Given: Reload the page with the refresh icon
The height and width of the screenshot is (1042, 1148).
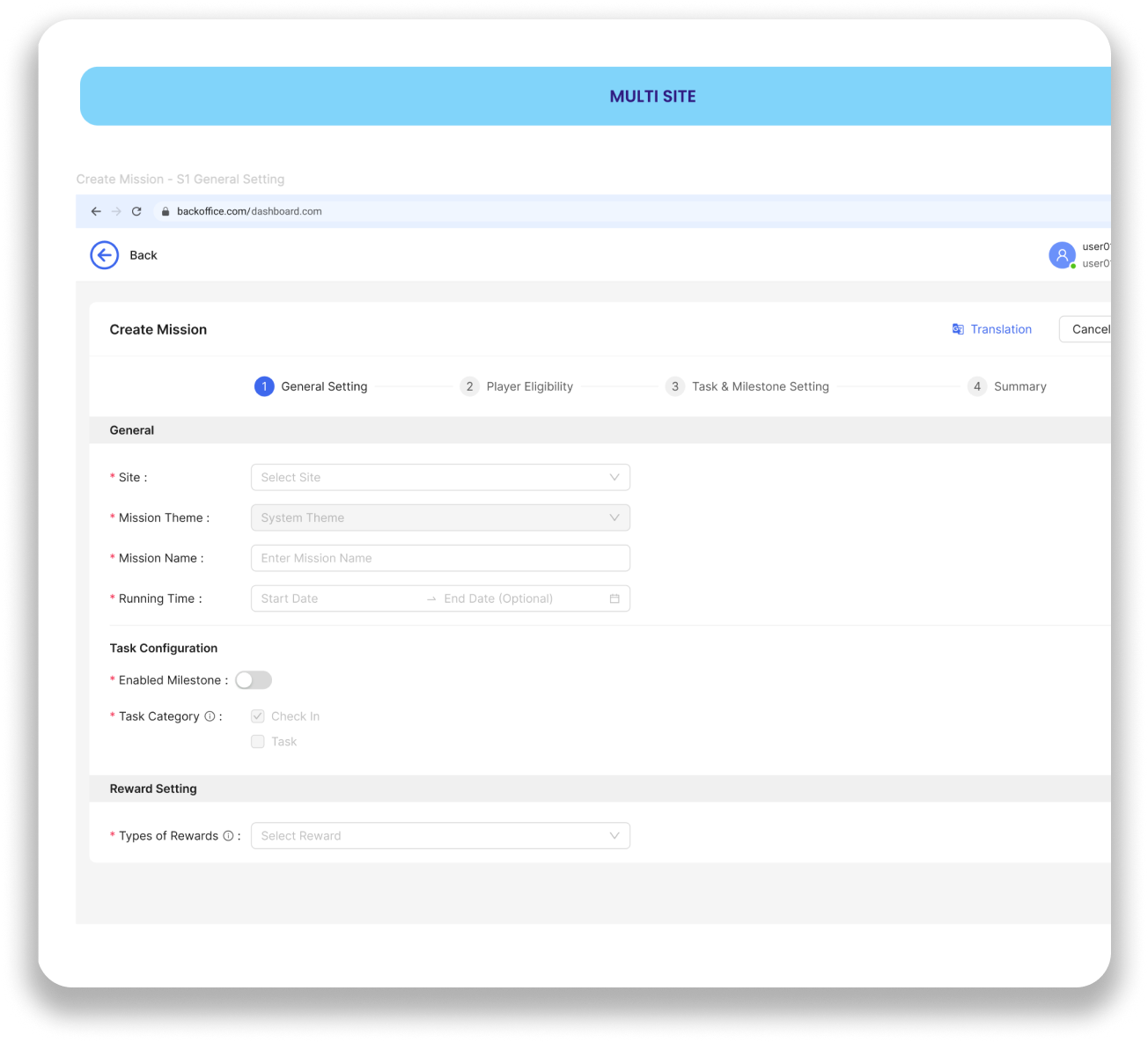Looking at the screenshot, I should click(136, 211).
